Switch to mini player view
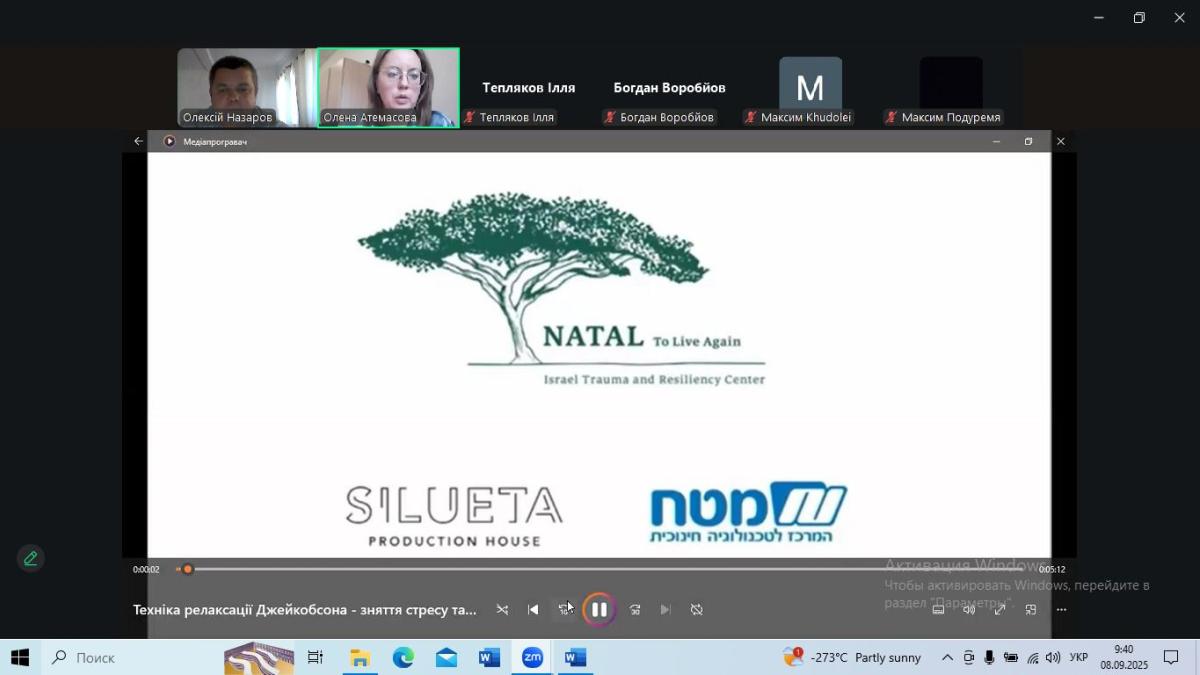The image size is (1200, 675). click(x=1030, y=609)
